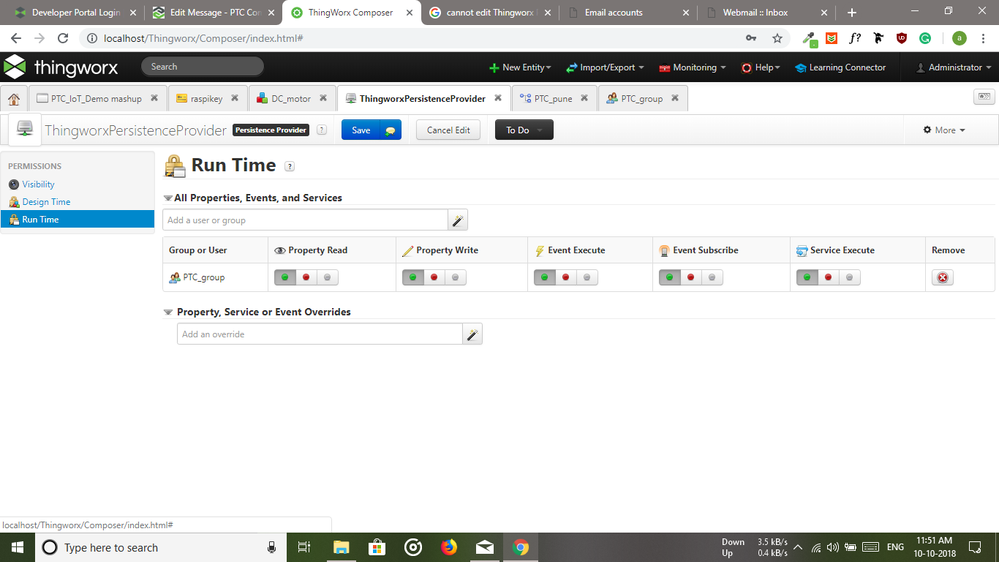The width and height of the screenshot is (999, 562).
Task: Click Run Time help question icon
Action: 289,166
